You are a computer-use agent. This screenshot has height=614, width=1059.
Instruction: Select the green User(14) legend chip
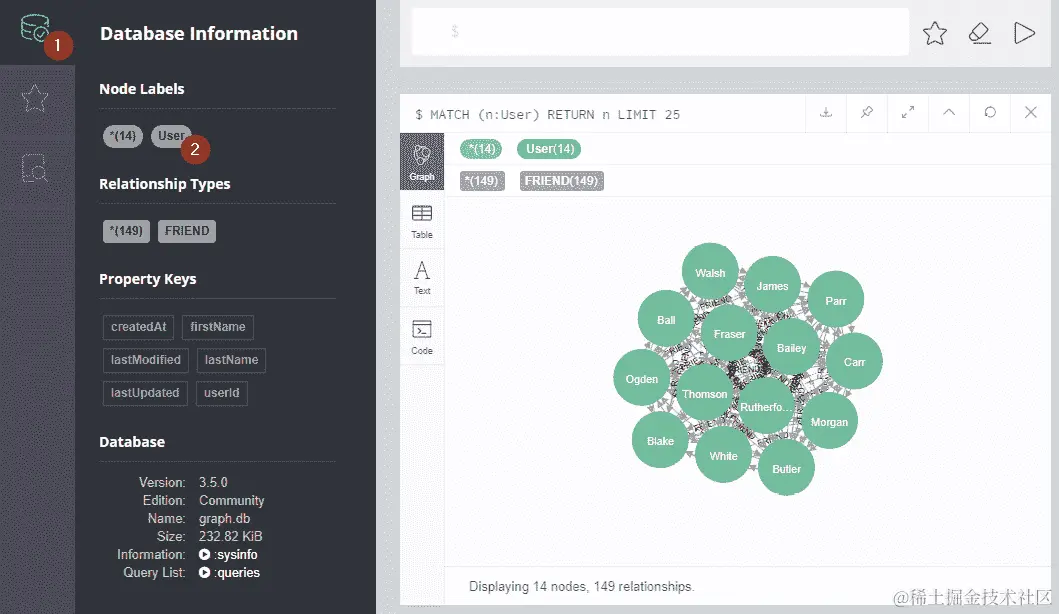click(x=549, y=149)
